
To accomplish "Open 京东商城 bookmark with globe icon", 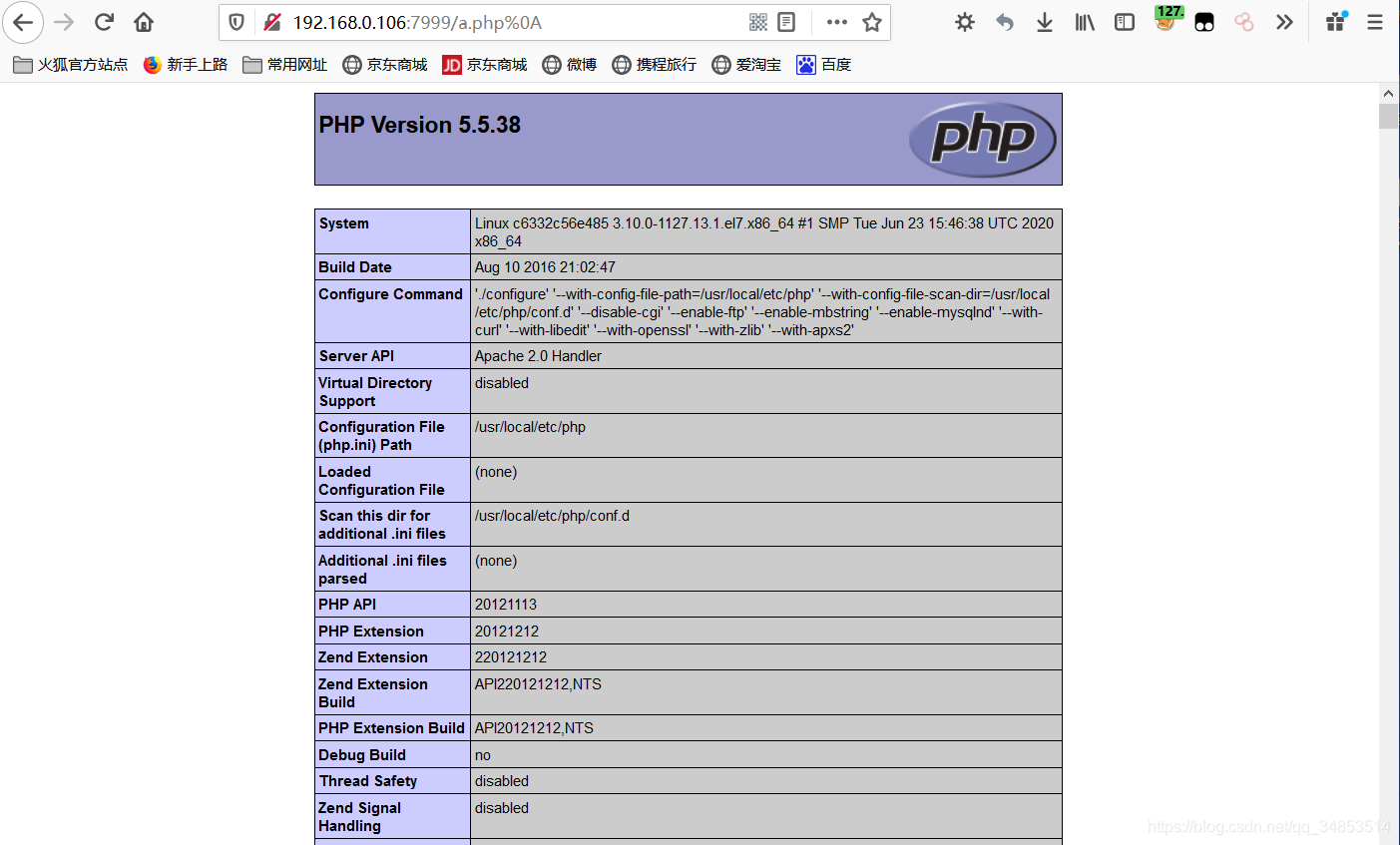I will 385,65.
